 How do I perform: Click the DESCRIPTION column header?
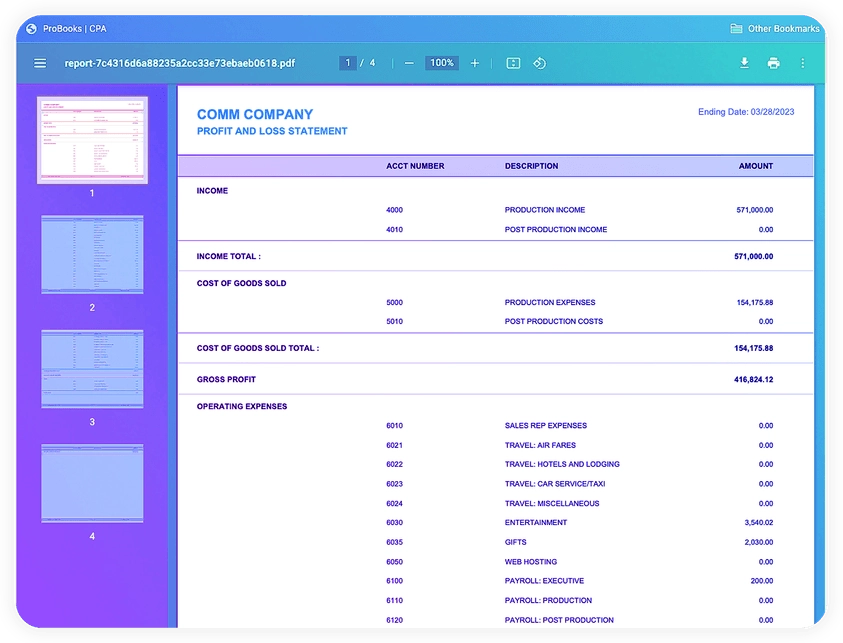(531, 166)
